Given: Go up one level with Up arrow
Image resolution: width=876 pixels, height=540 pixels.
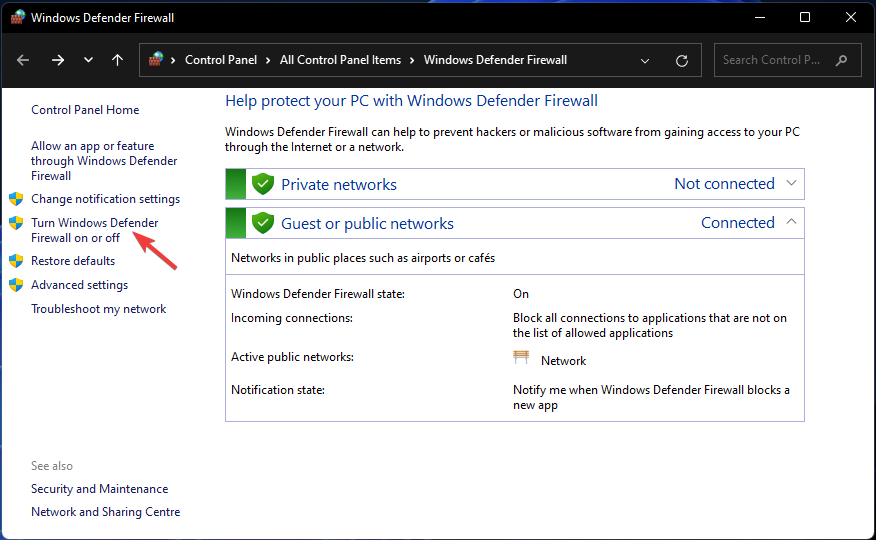Looking at the screenshot, I should point(117,60).
